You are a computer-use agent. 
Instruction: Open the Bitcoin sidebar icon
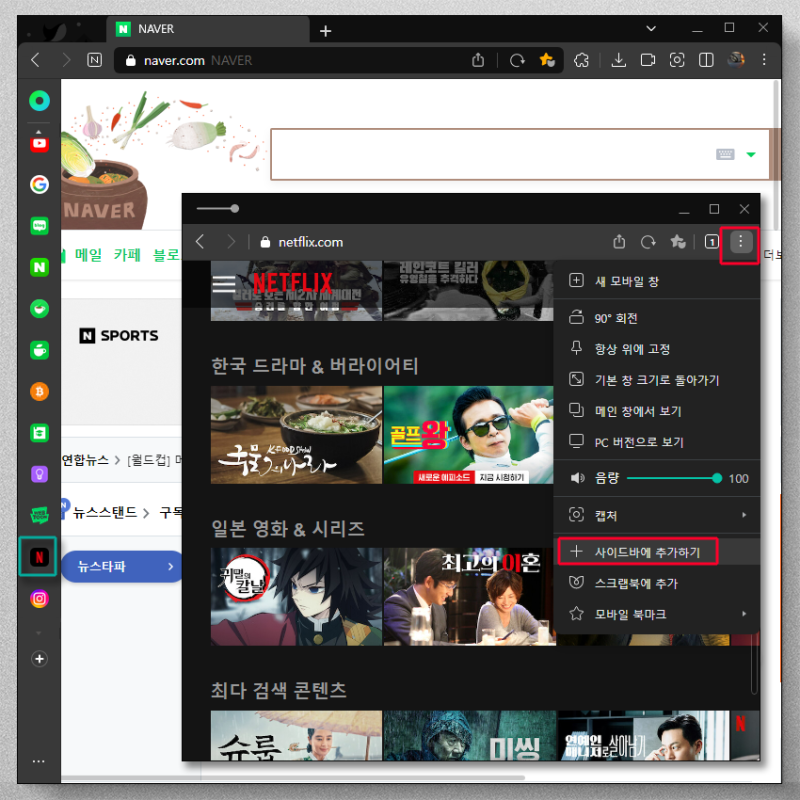click(39, 391)
